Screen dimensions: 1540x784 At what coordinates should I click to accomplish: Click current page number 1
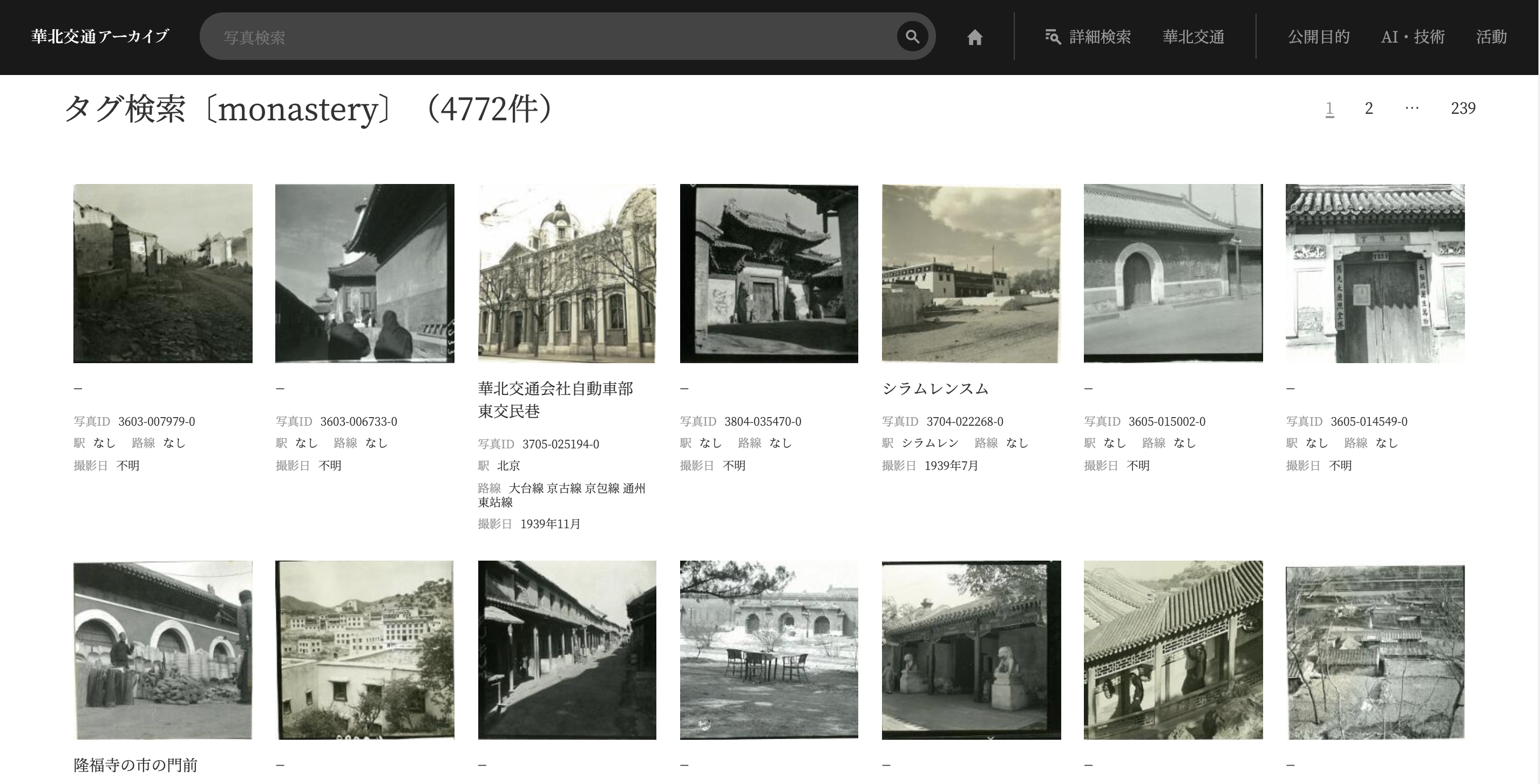[1329, 108]
